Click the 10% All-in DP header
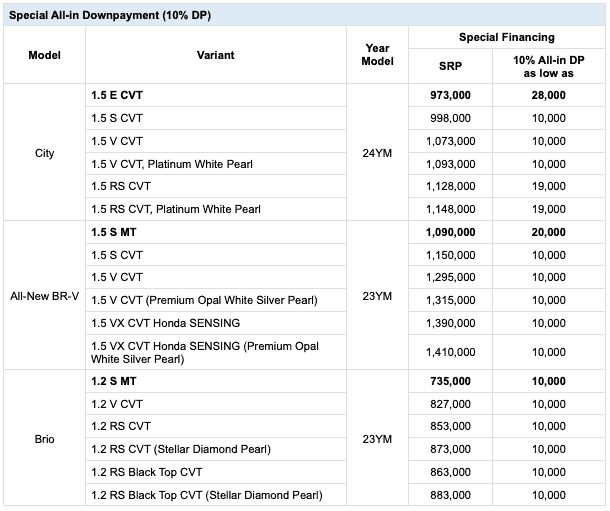Viewport: 610px width, 511px height. [548, 65]
